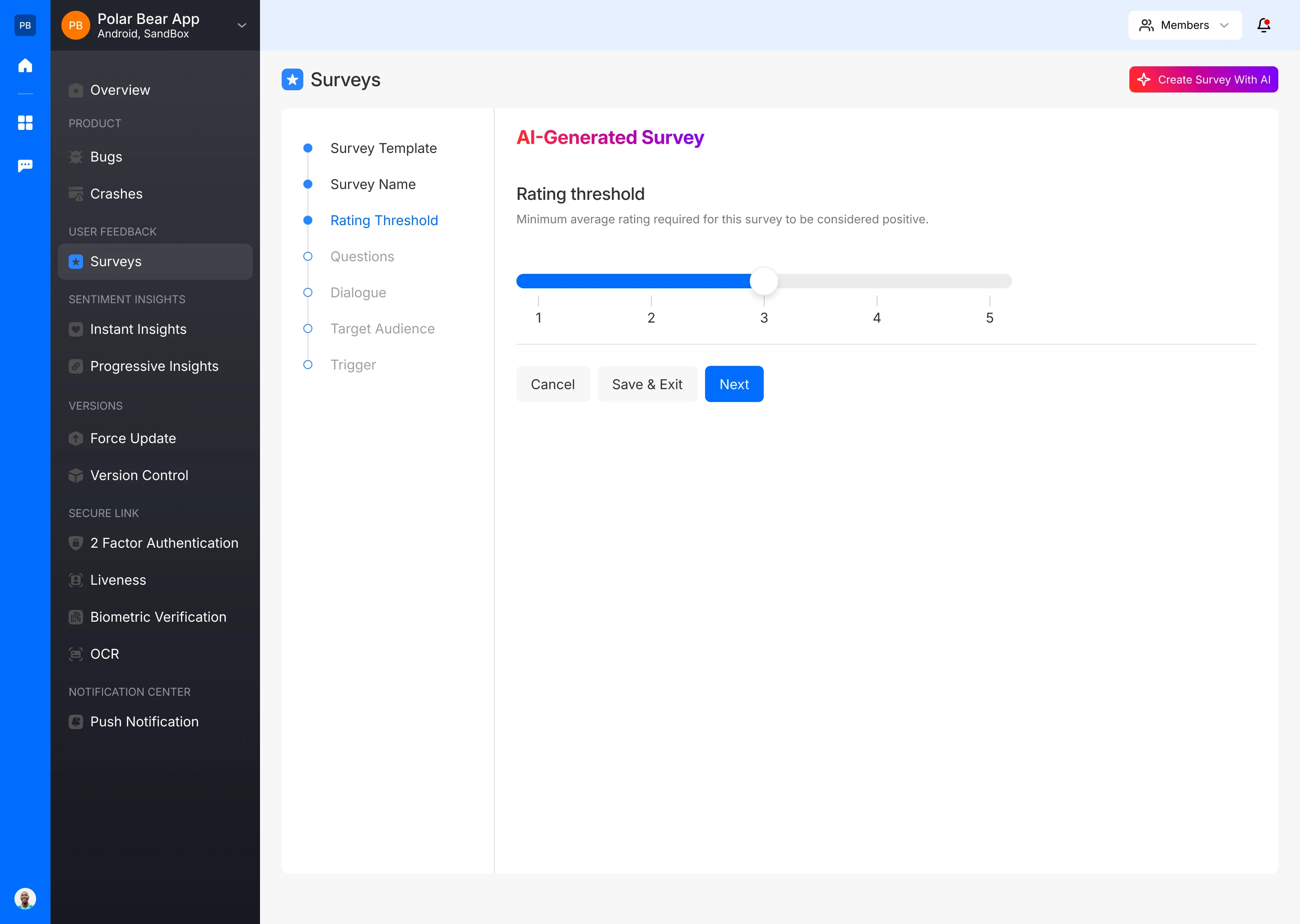Screen dimensions: 1300x924
Task: Set rating threshold slider to 4
Action: tap(877, 281)
